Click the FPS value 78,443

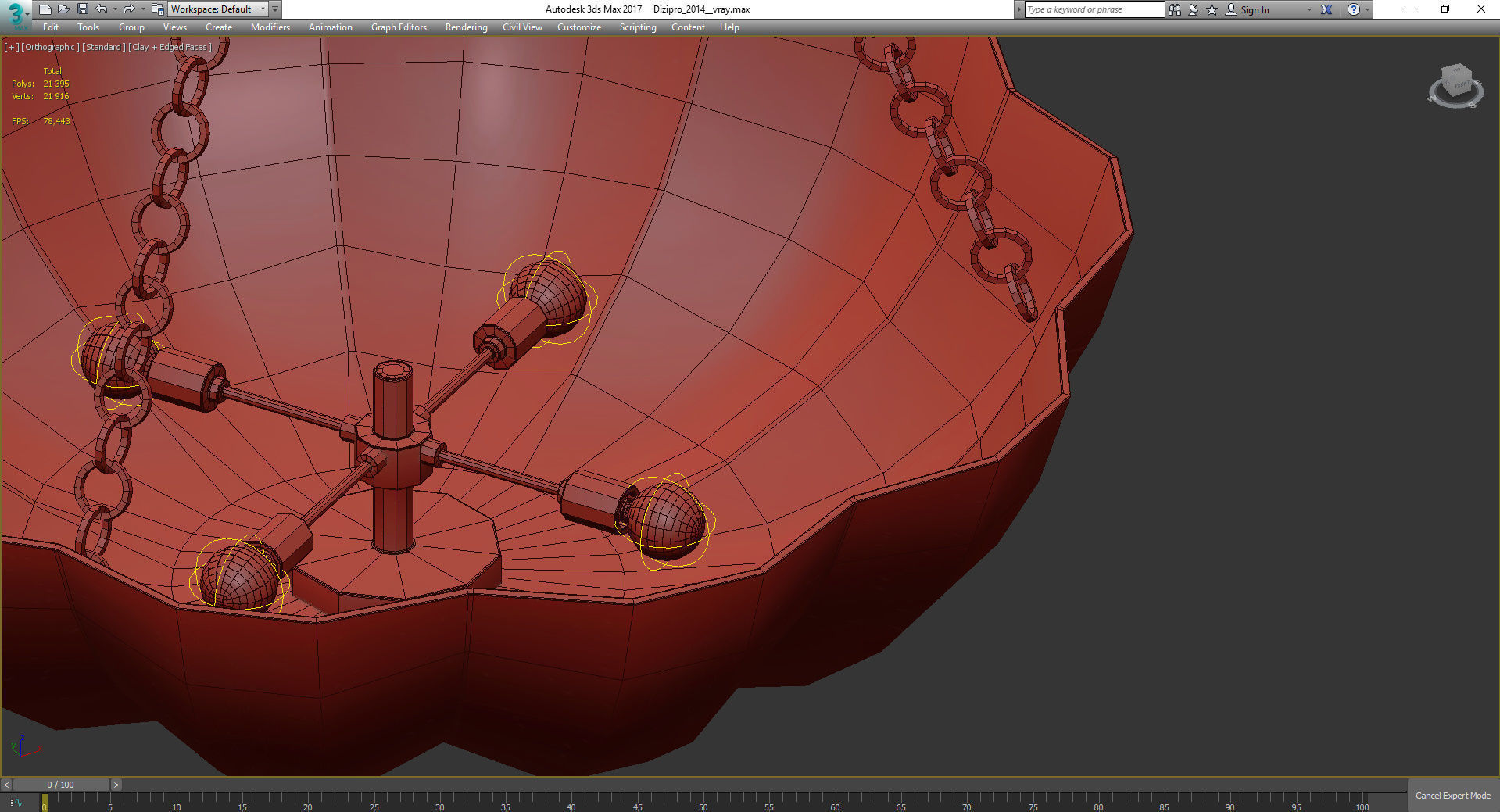point(56,121)
